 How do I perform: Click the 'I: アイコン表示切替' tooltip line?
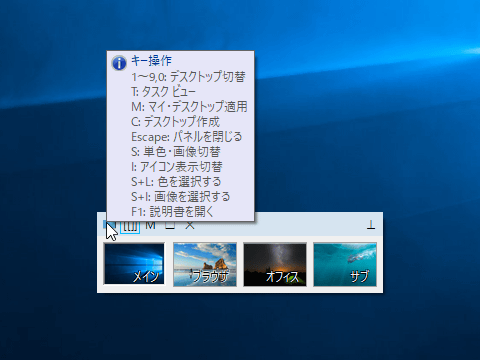pyautogui.click(x=177, y=167)
